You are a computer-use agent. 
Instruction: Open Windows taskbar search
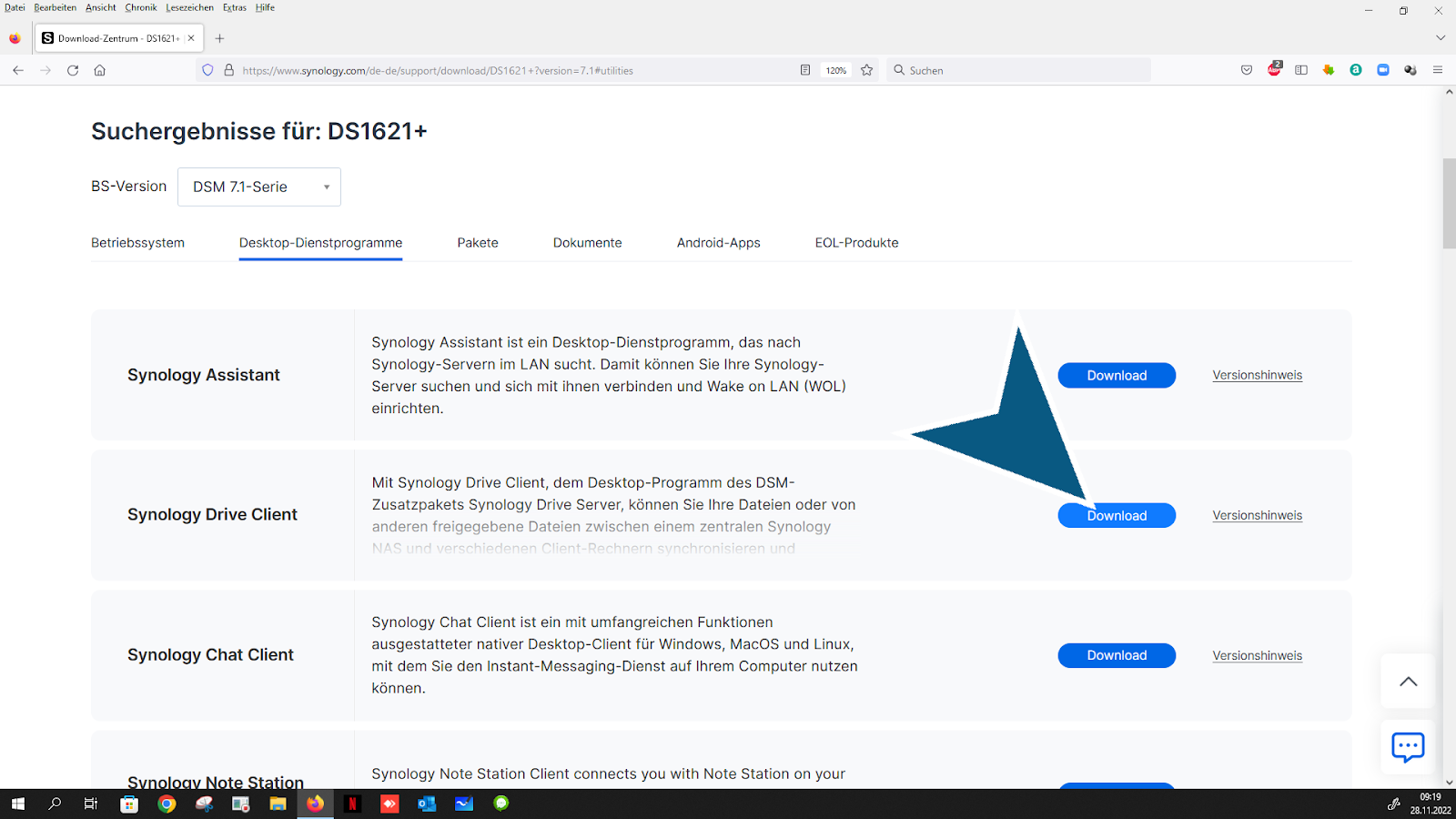click(55, 804)
